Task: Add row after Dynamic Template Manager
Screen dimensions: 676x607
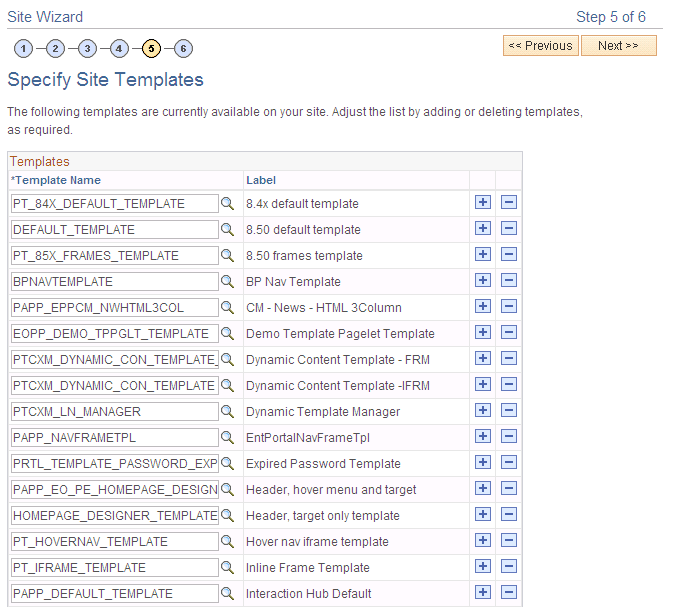Action: [483, 410]
